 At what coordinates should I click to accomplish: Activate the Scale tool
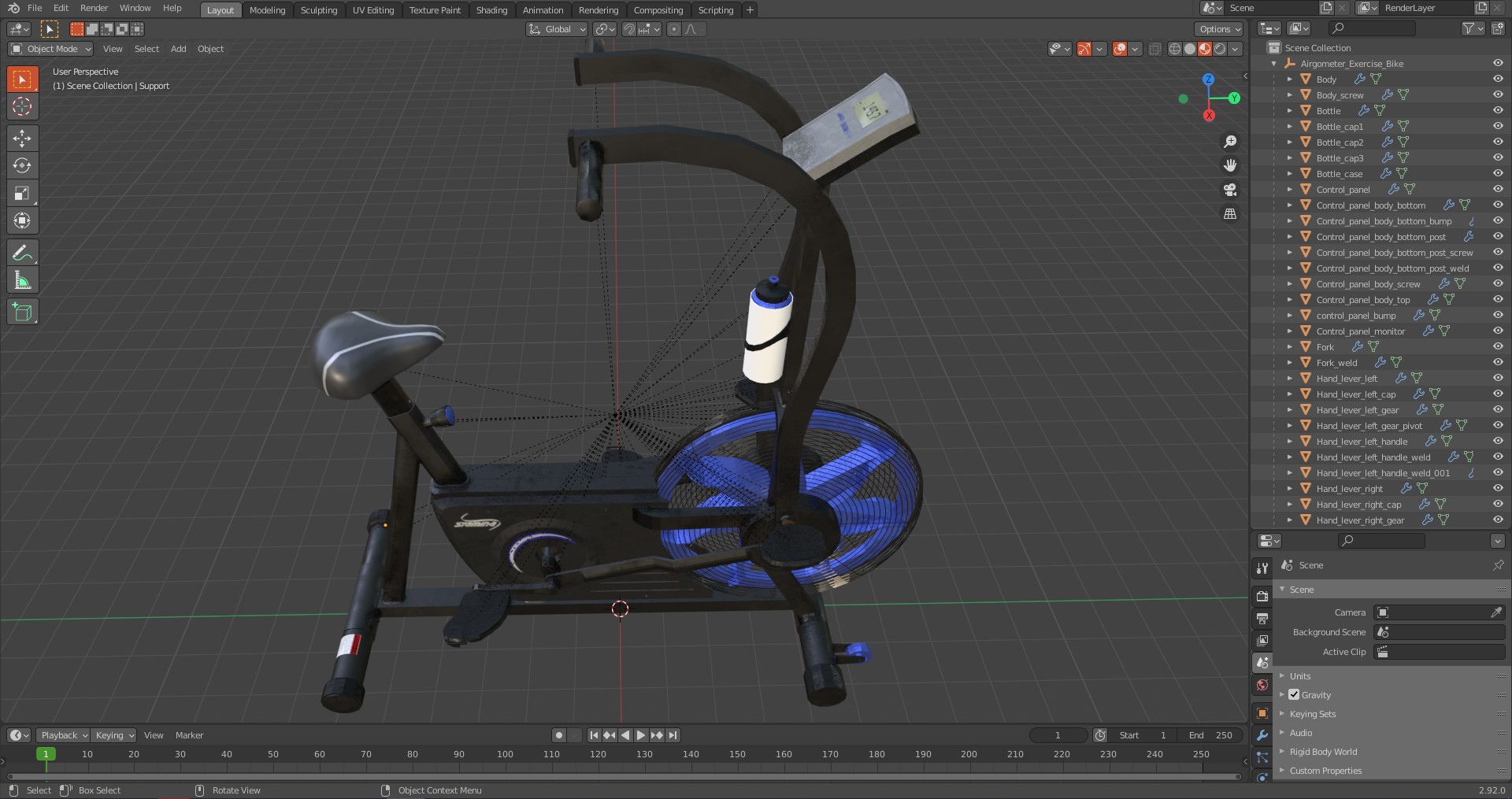click(22, 194)
